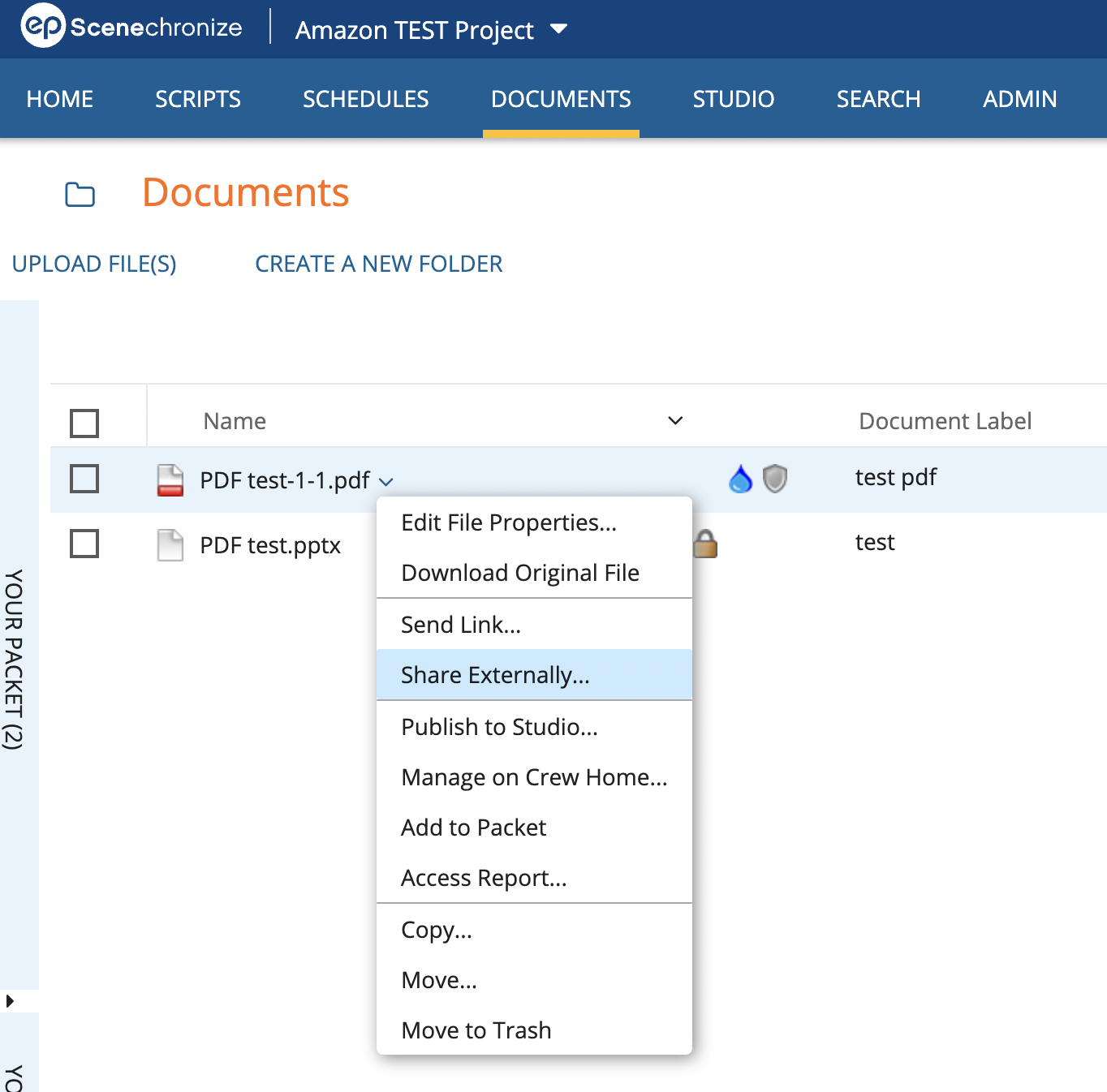Select Share Externally... menu entry
Viewport: 1107px width, 1092px height.
[534, 675]
